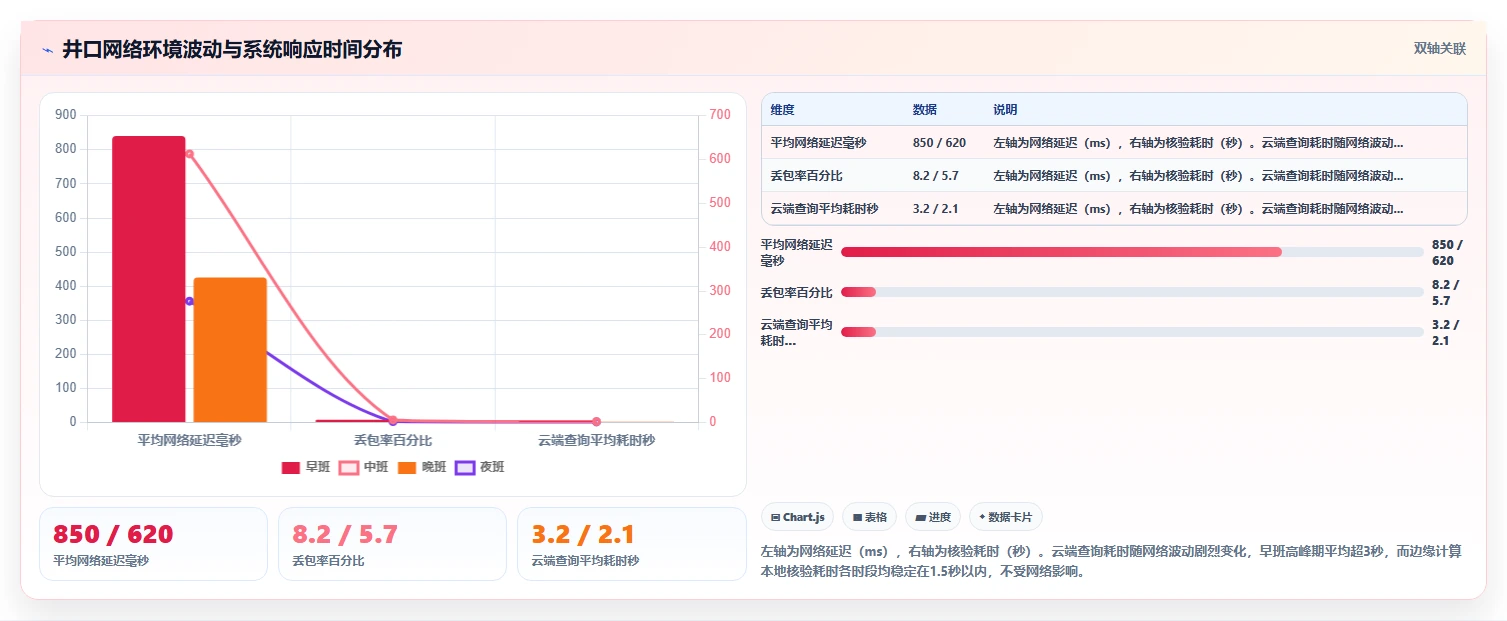Click the lightning icon beside the panel title
This screenshot has width=1507, height=621.
(47, 50)
